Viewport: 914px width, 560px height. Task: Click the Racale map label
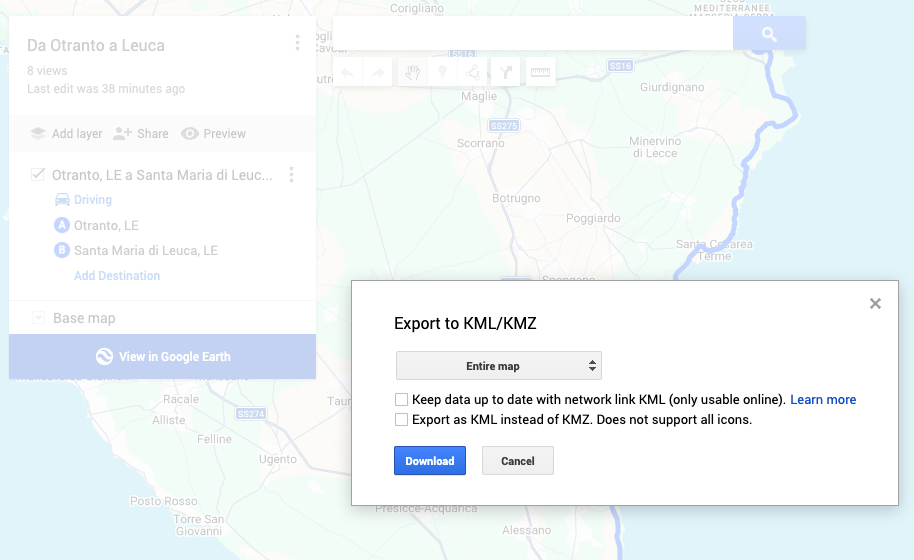(181, 399)
